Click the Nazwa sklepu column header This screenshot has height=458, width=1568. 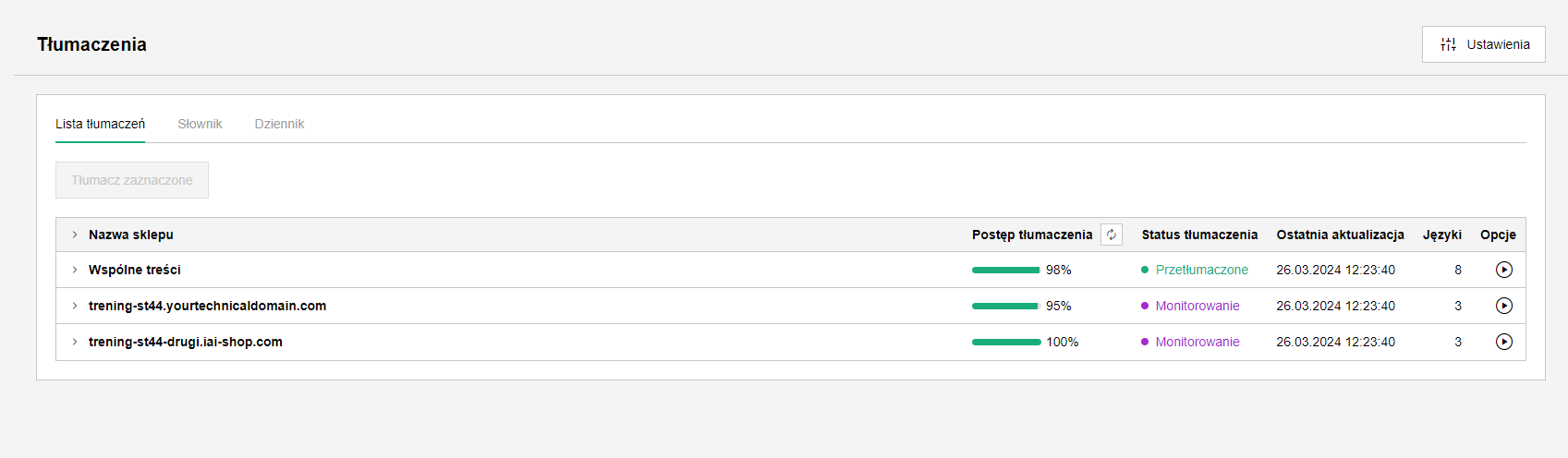click(x=131, y=235)
